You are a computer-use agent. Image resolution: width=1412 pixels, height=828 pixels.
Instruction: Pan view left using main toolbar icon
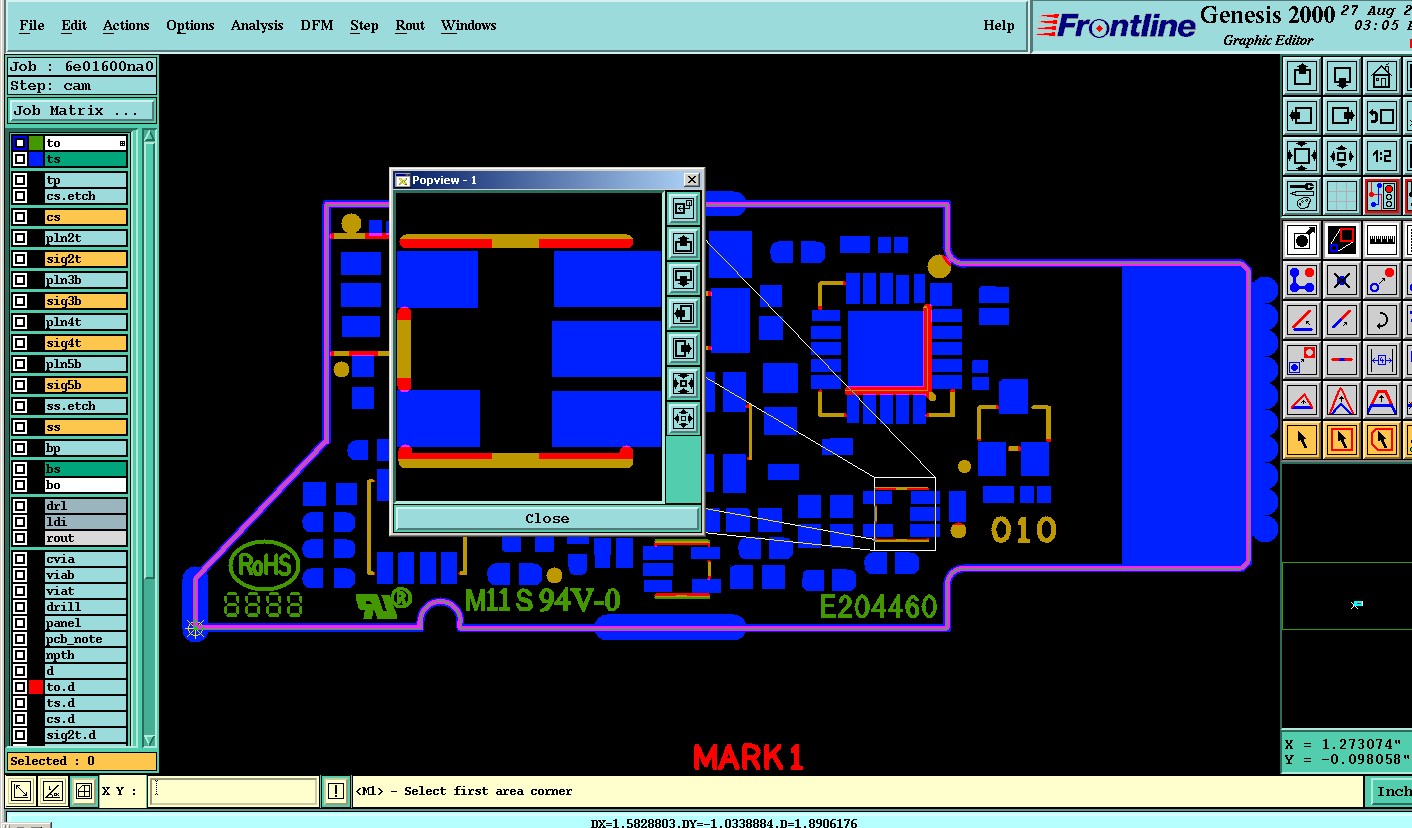point(1302,116)
